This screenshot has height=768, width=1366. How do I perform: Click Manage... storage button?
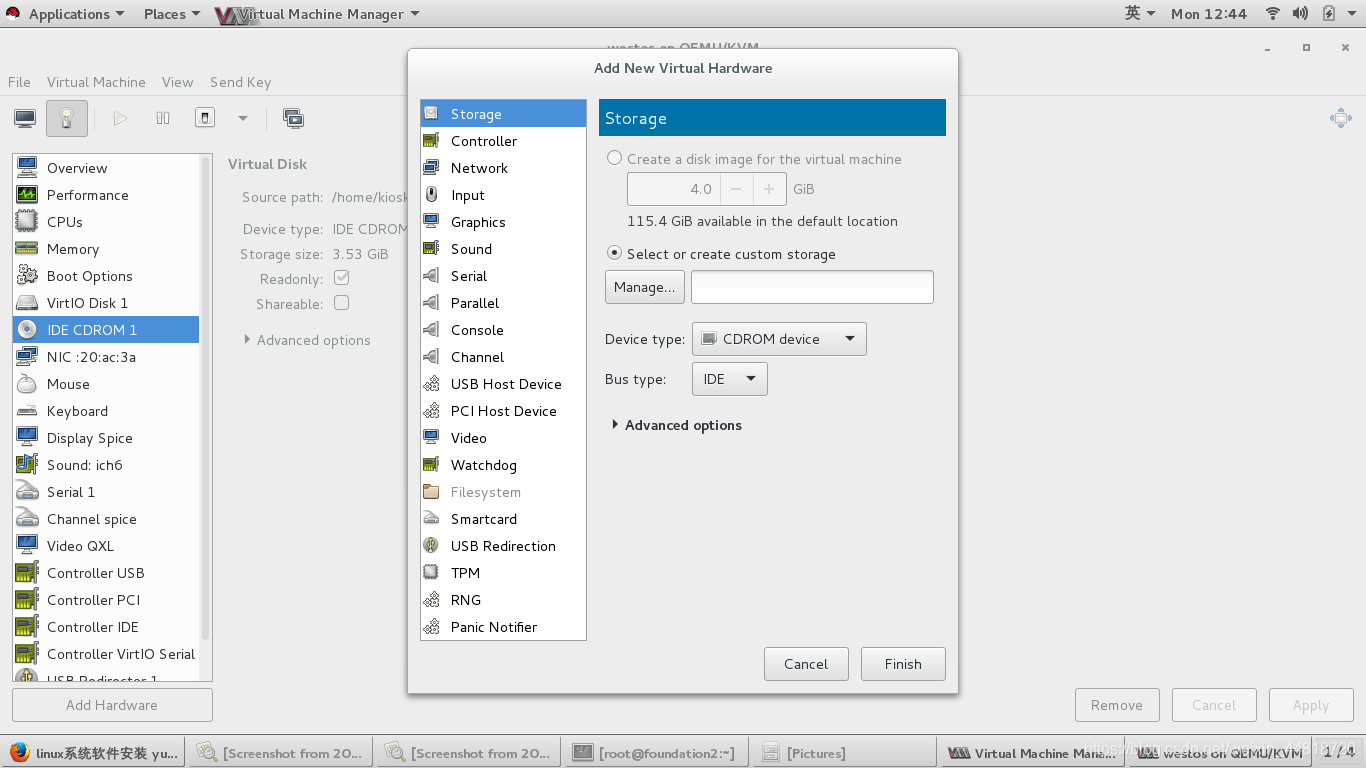click(x=645, y=287)
